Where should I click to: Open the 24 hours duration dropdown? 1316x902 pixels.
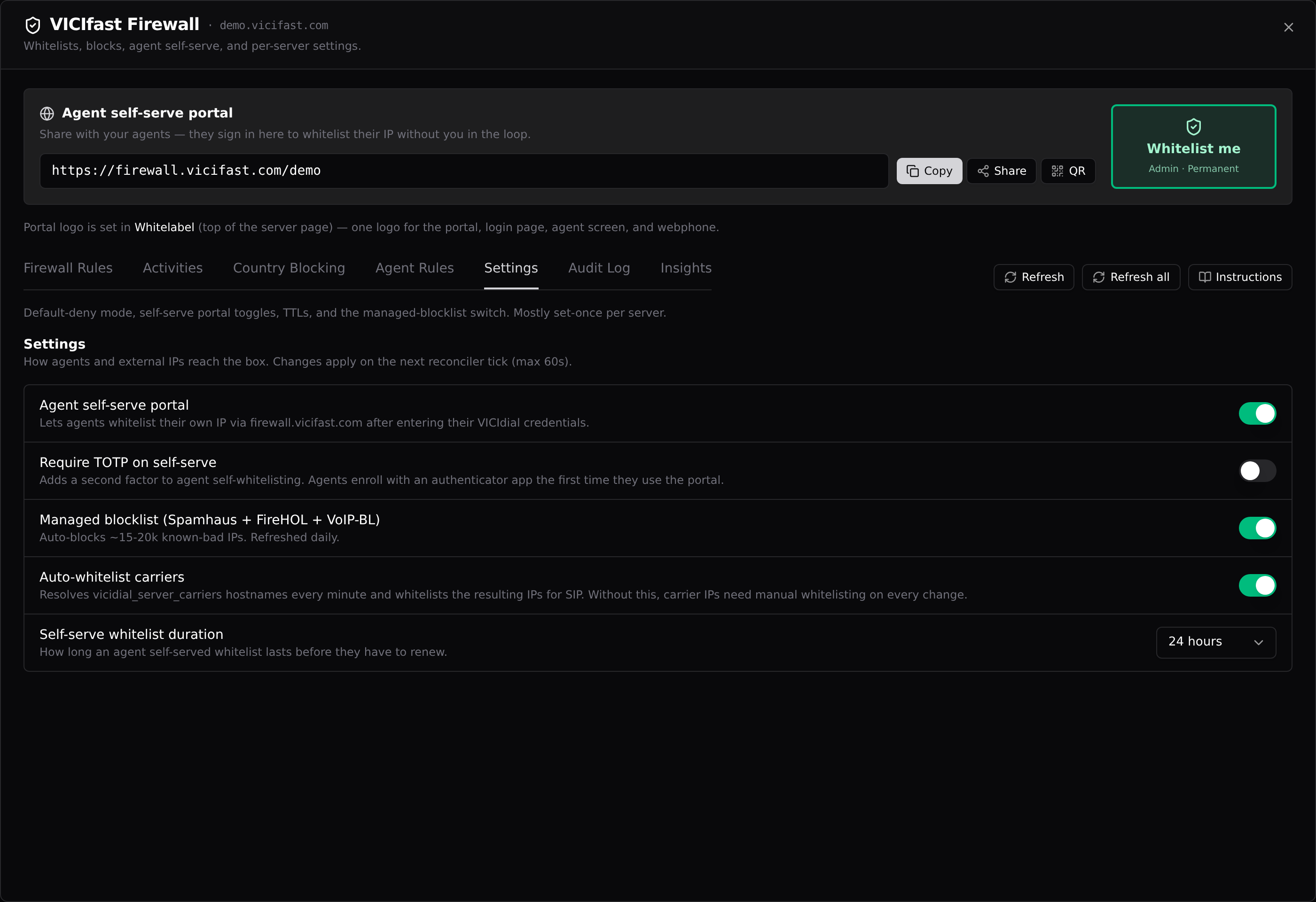tap(1216, 642)
